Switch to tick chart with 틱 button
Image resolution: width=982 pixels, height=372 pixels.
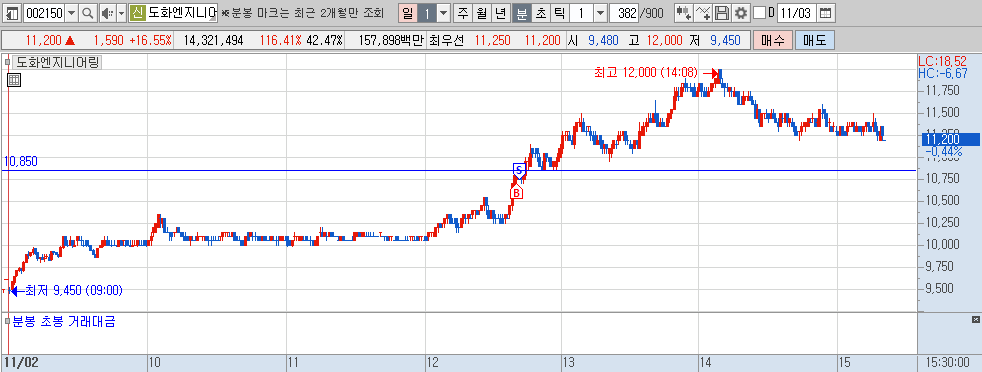559,13
